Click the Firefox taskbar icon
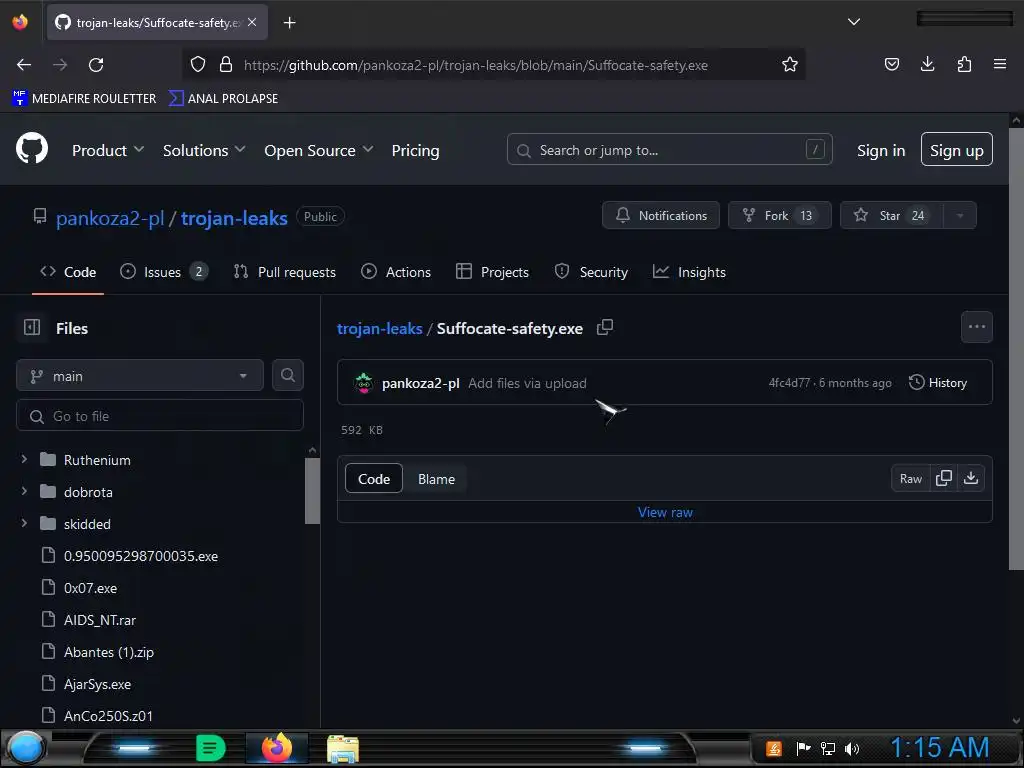Image resolution: width=1024 pixels, height=768 pixels. tap(277, 748)
